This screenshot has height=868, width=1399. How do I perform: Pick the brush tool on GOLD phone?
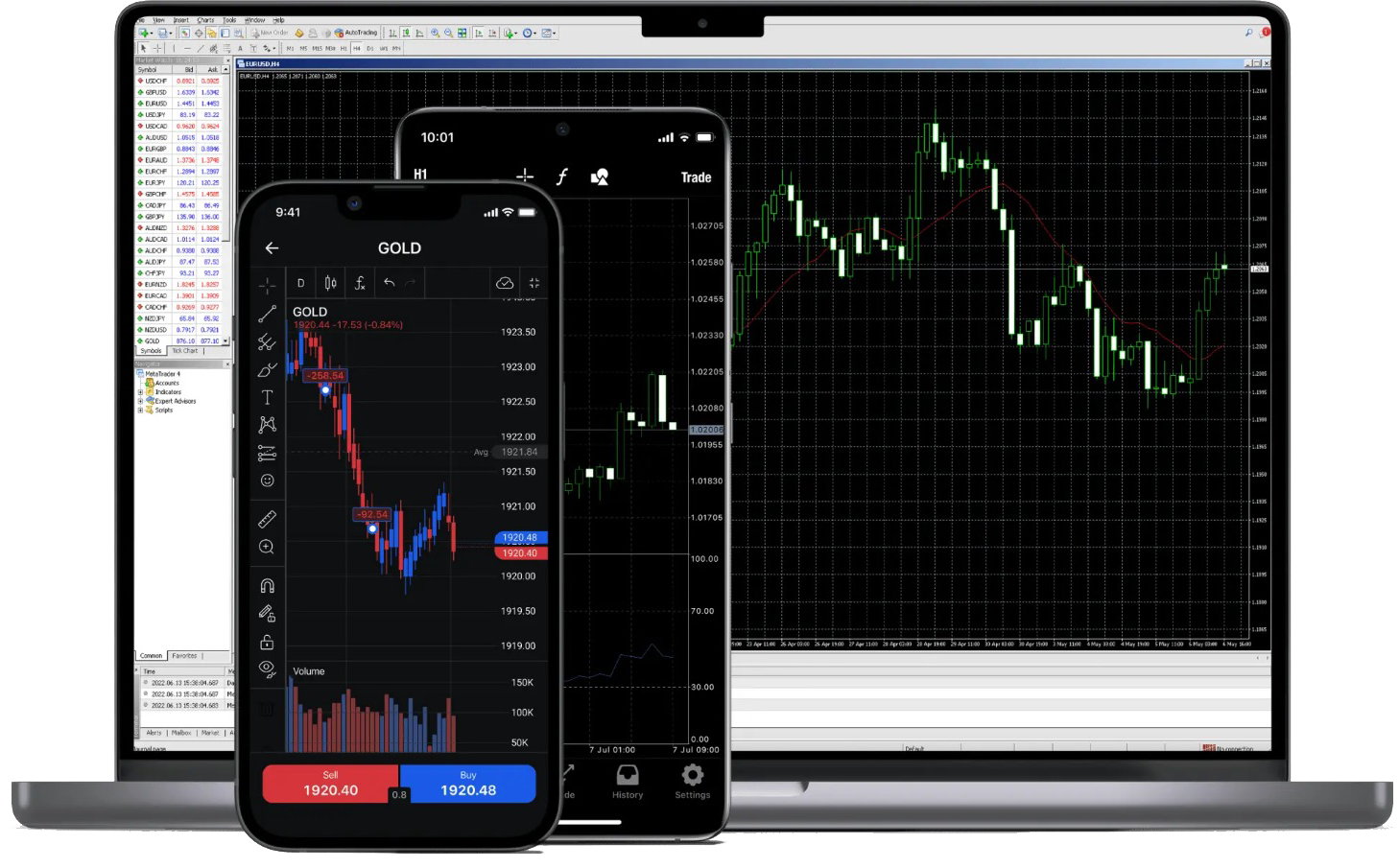pos(267,370)
